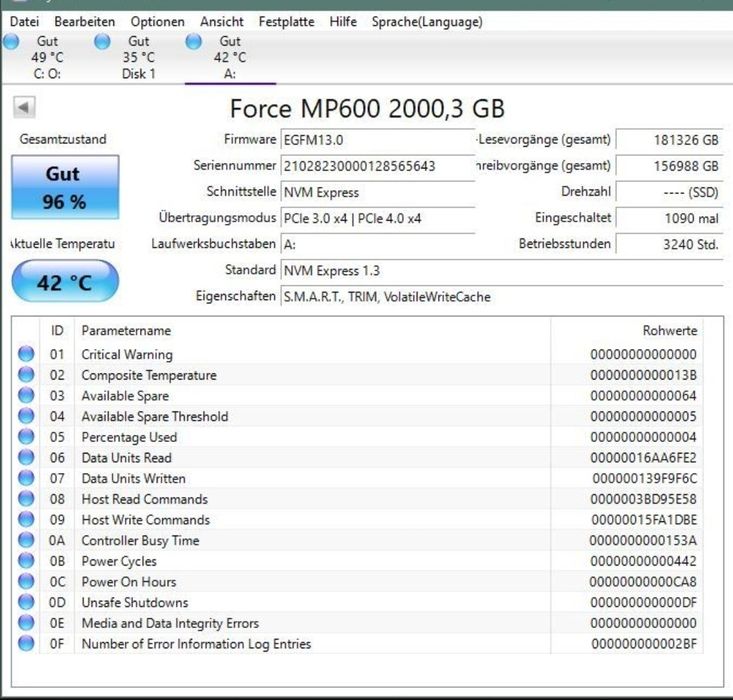Select the Critical Warning parameter name
This screenshot has width=733, height=700.
pos(127,354)
